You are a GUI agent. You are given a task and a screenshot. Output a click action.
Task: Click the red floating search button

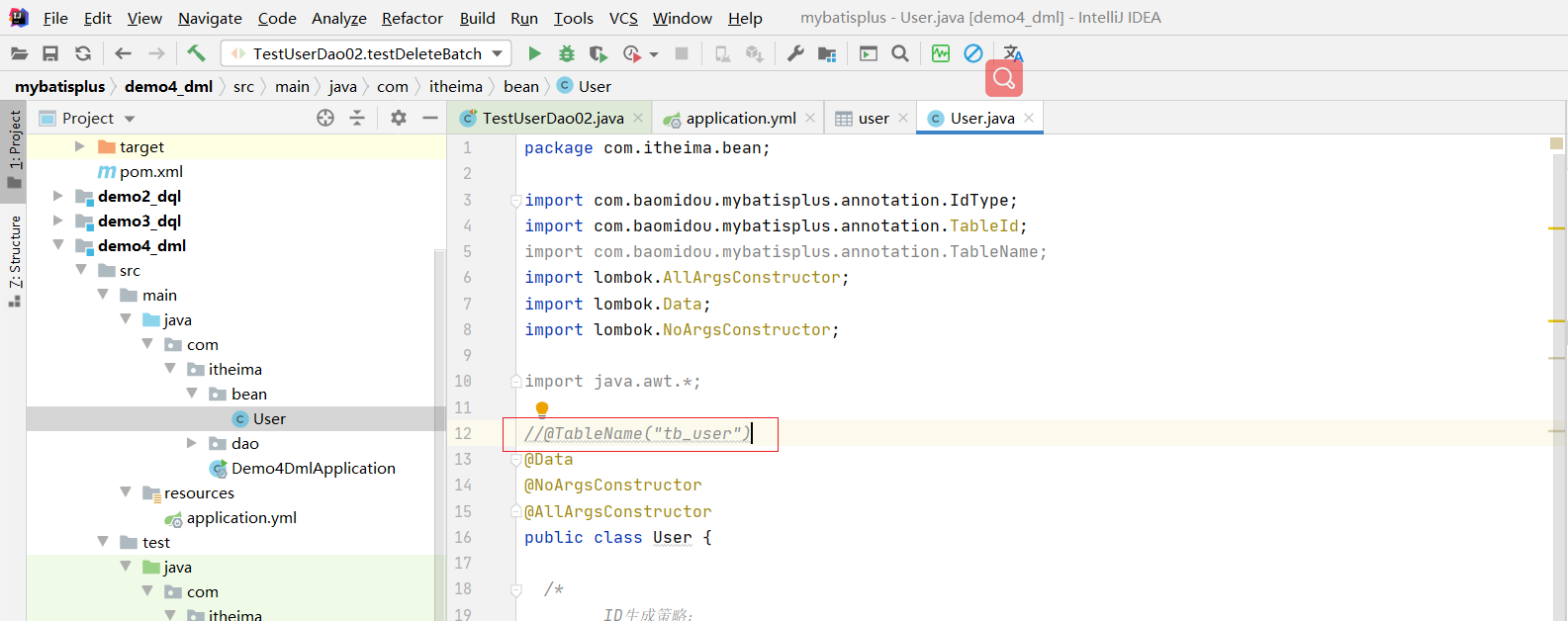pos(1004,78)
